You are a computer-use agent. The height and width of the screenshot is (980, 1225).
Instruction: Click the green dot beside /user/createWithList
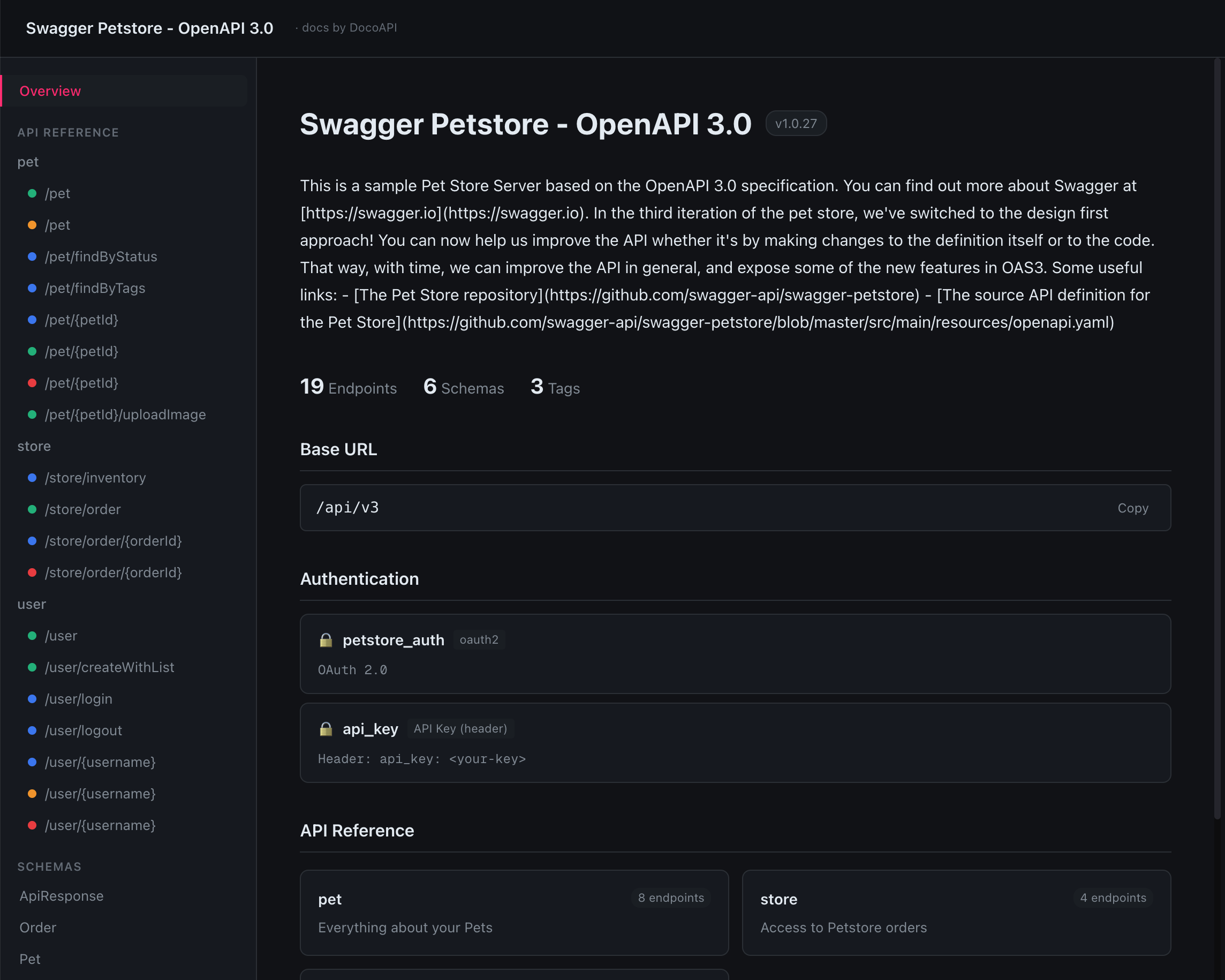(32, 667)
